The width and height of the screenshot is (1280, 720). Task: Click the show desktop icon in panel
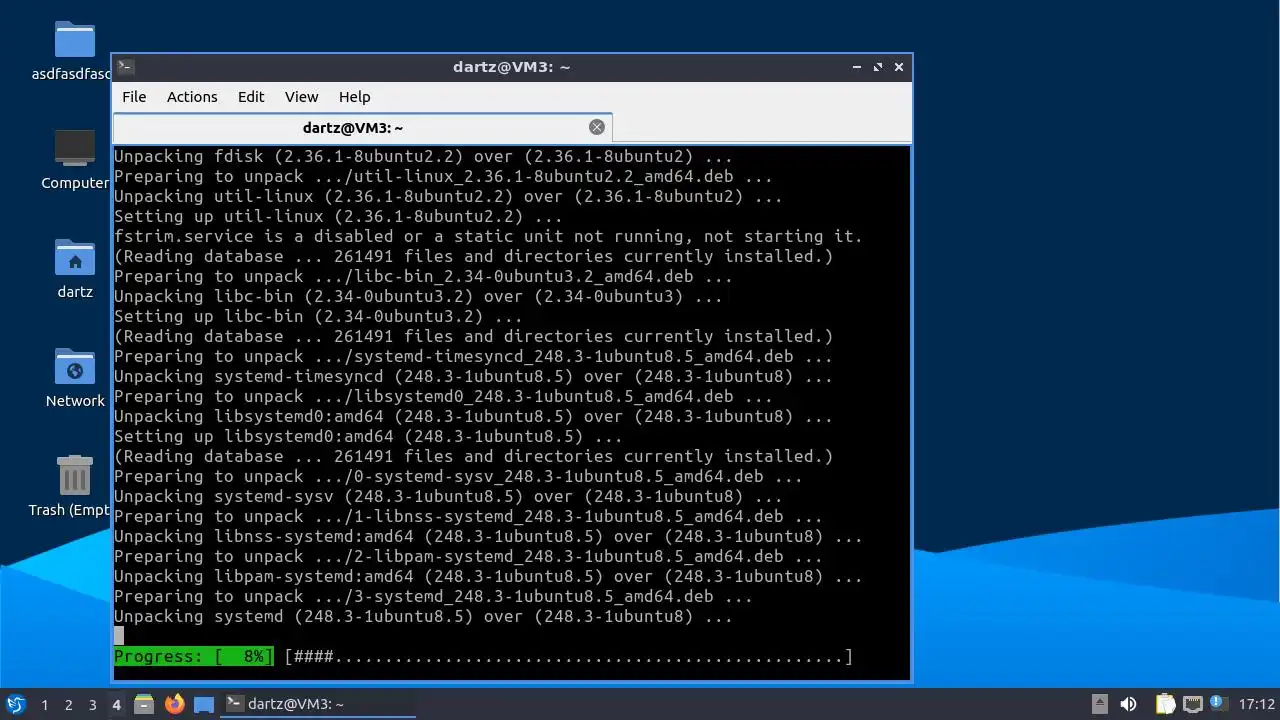pos(204,704)
